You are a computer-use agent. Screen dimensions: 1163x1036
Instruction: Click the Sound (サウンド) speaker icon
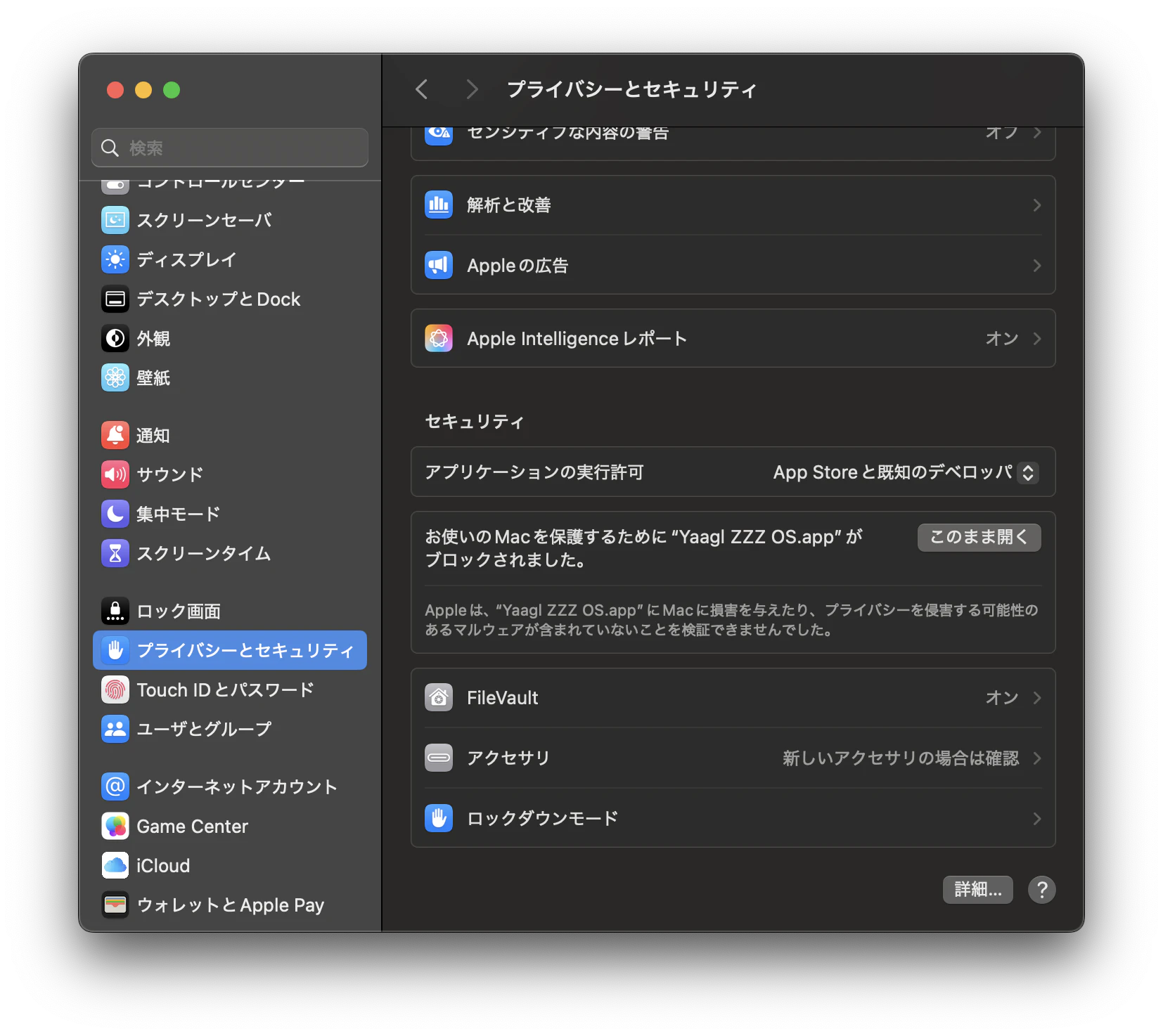[x=115, y=474]
